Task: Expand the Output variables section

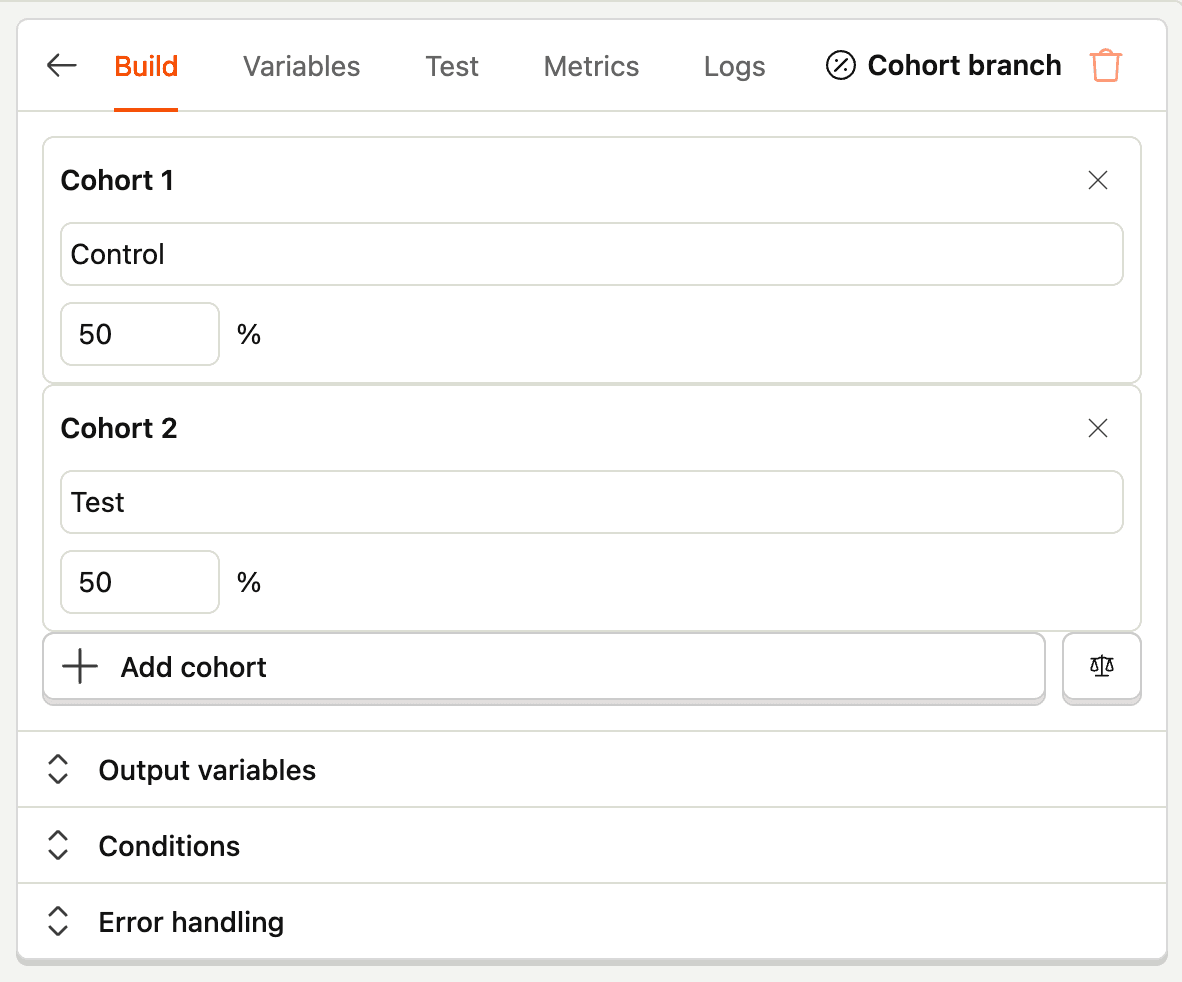Action: 206,770
